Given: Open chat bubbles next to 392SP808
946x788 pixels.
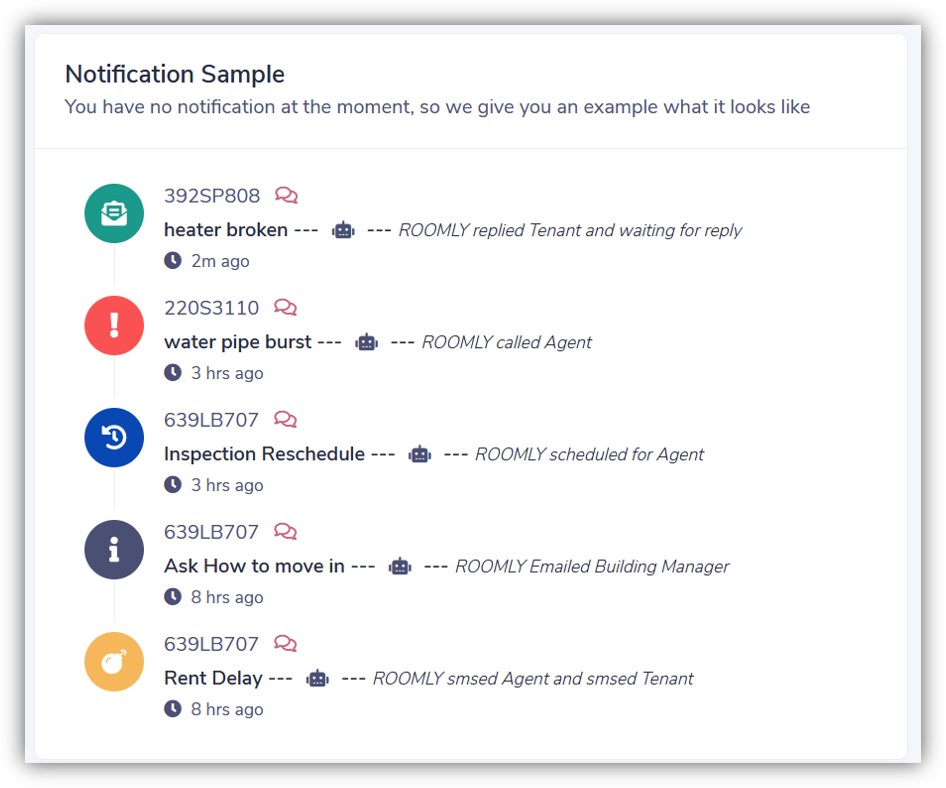Looking at the screenshot, I should click(286, 196).
